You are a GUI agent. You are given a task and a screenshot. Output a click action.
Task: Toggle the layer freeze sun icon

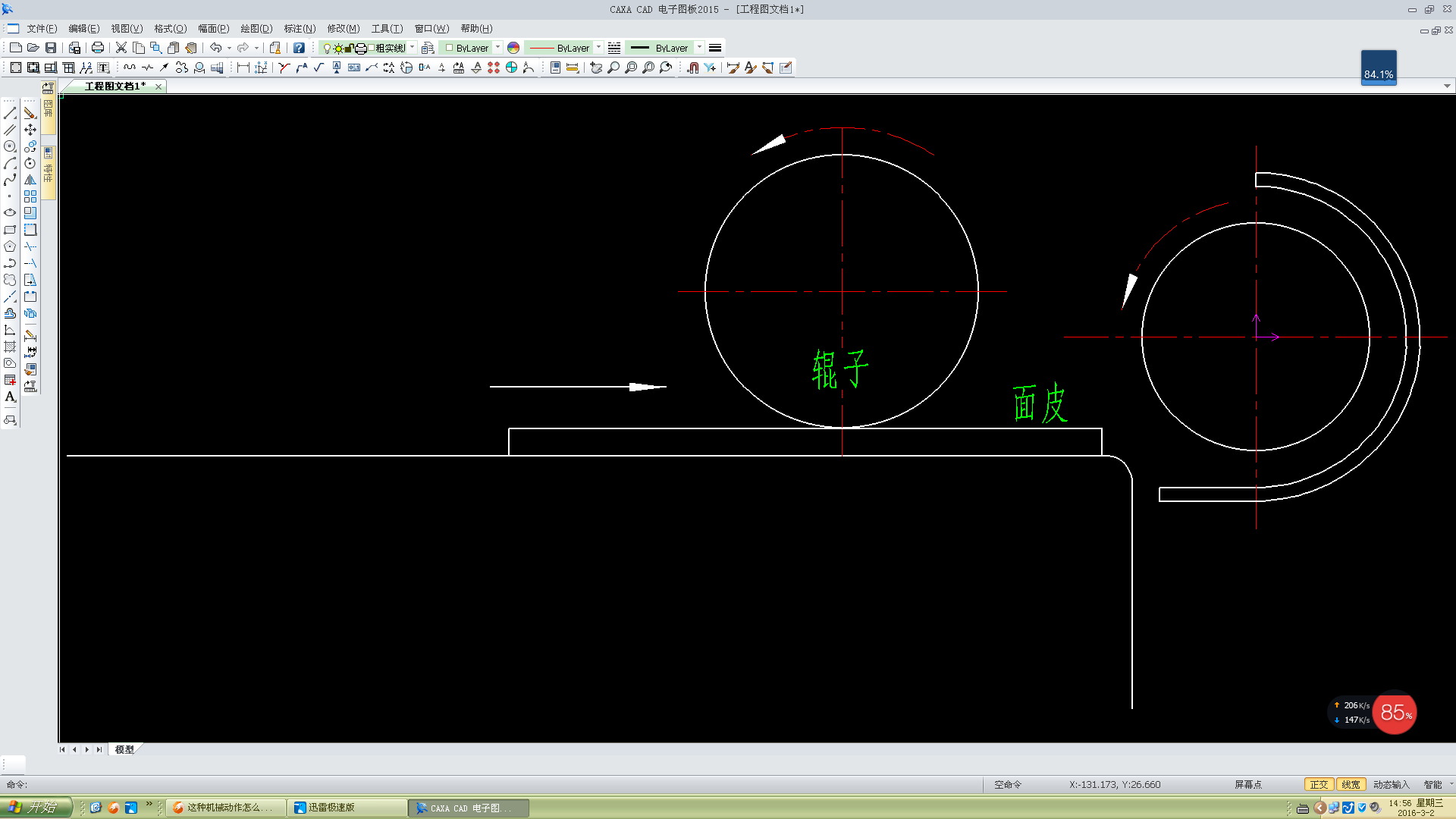coord(338,48)
